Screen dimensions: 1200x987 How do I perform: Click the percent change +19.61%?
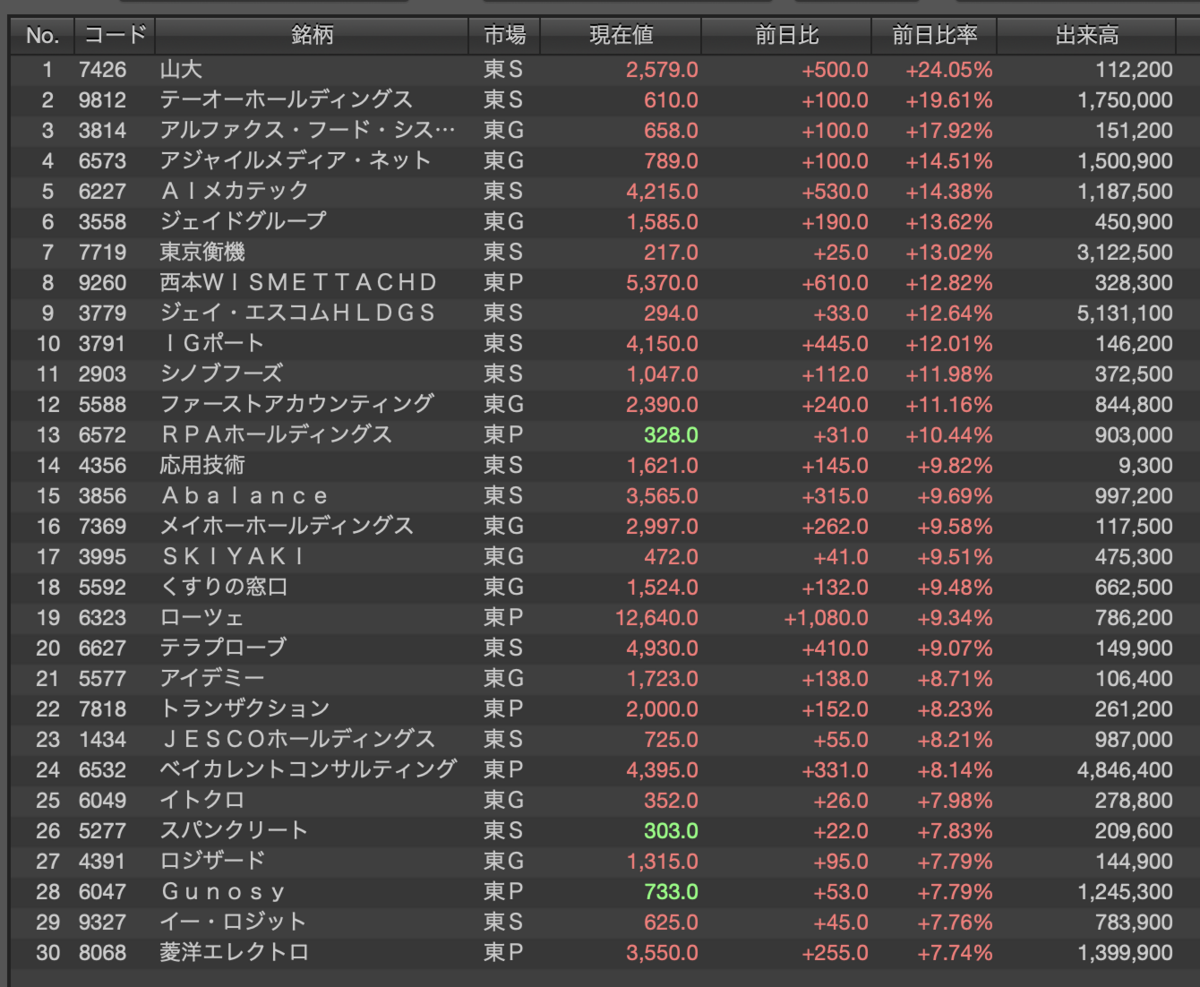(x=949, y=100)
